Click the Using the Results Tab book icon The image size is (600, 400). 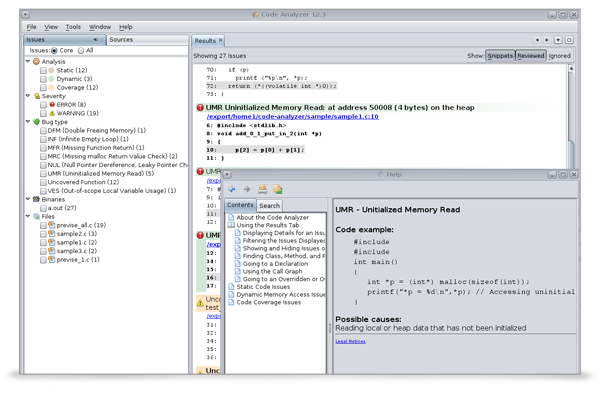pos(232,226)
